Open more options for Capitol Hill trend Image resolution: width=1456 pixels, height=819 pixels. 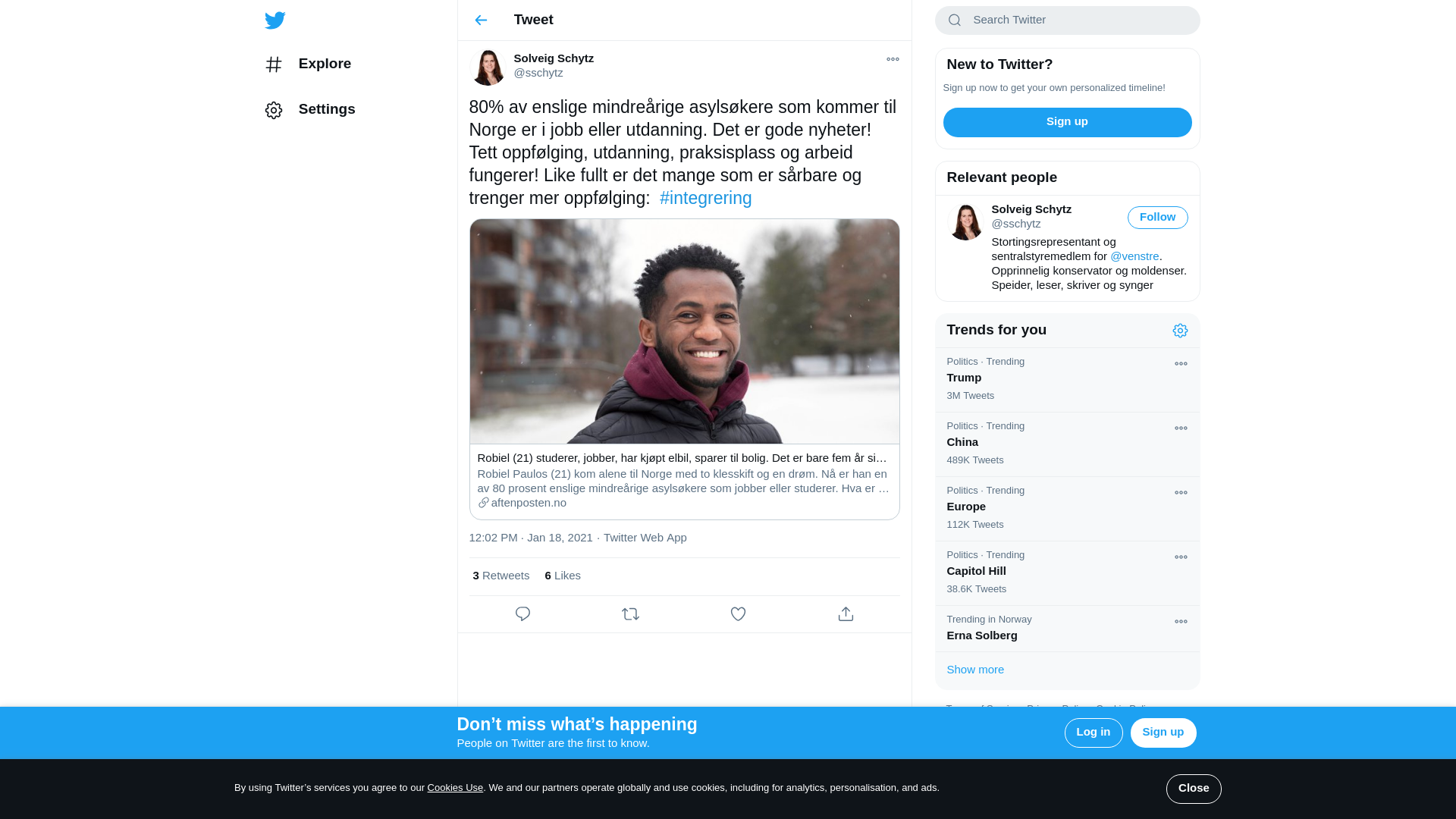pyautogui.click(x=1181, y=557)
